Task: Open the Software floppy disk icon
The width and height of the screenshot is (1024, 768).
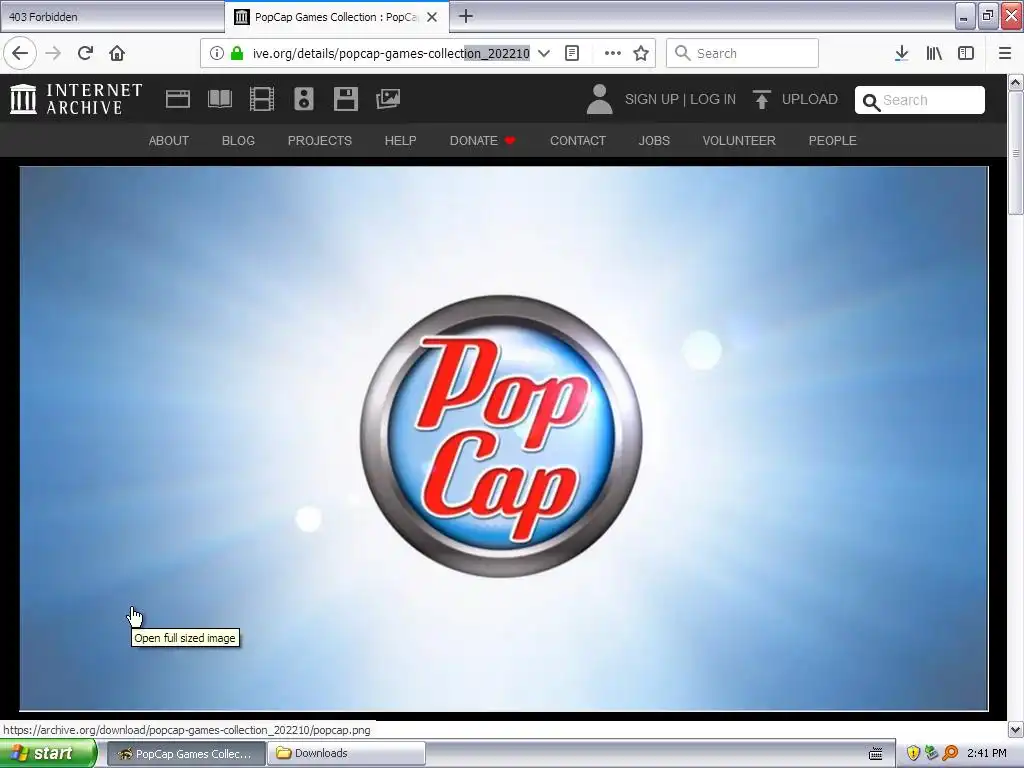Action: coord(345,99)
